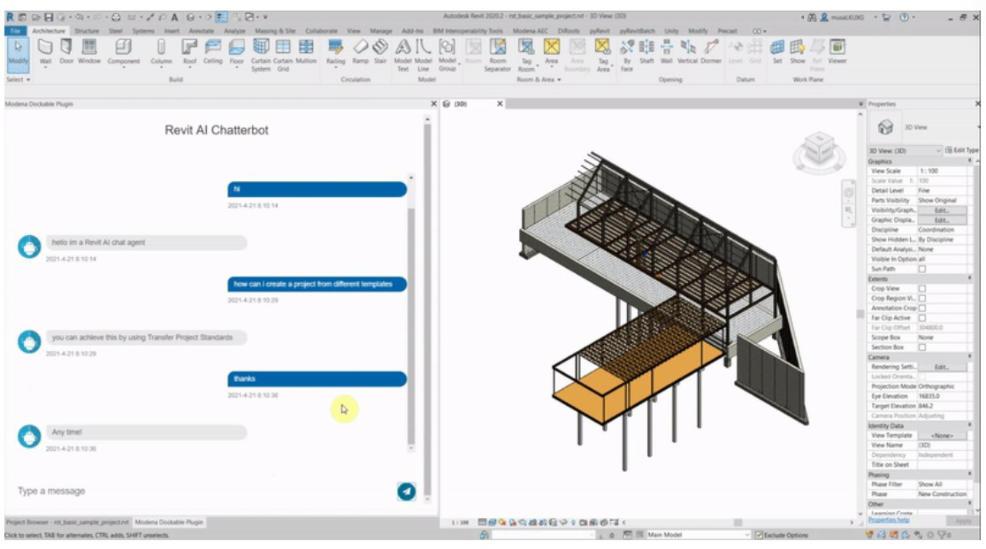Screen dimensions: 986x549
Task: Select the Model Text tool
Action: (403, 55)
